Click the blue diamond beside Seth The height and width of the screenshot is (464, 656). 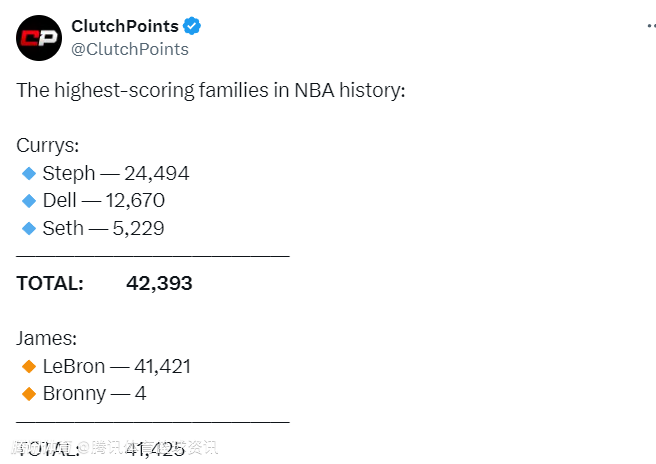28,229
